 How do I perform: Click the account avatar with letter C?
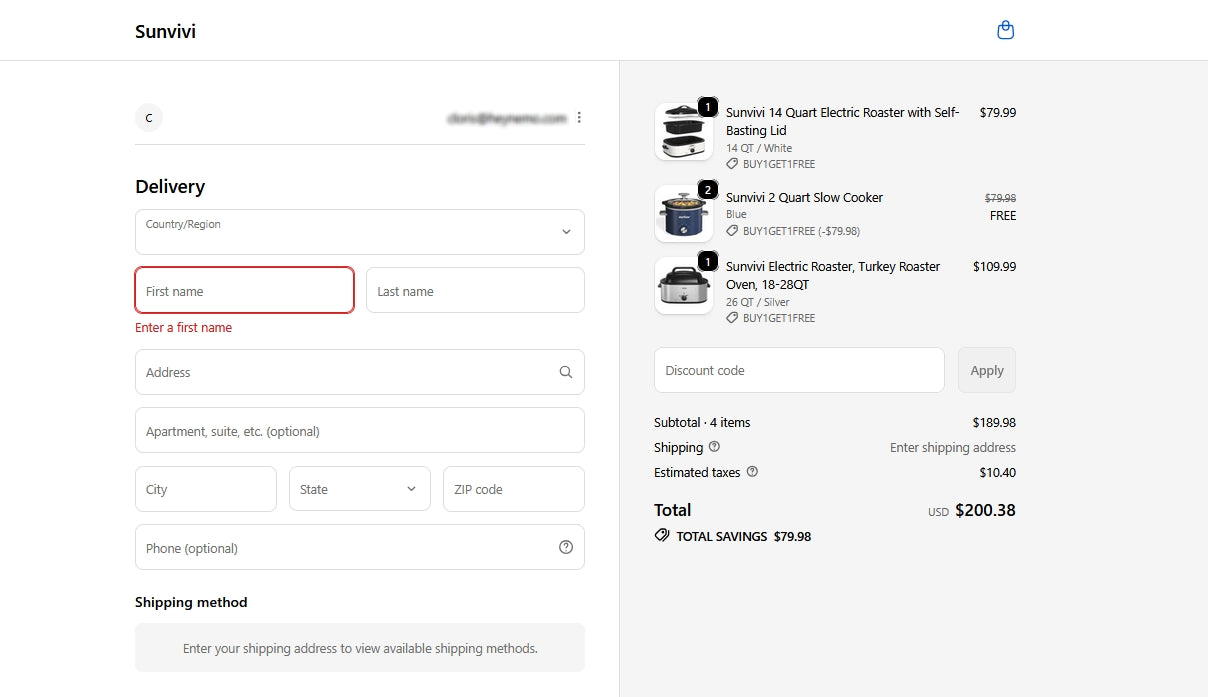[149, 118]
